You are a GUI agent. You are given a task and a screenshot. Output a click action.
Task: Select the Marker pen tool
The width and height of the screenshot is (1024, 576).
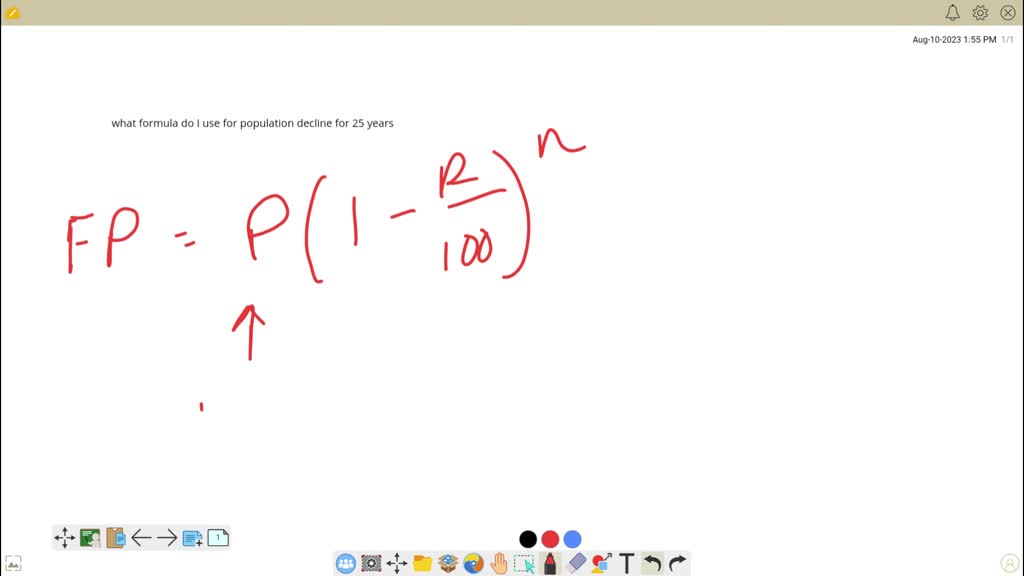(548, 563)
